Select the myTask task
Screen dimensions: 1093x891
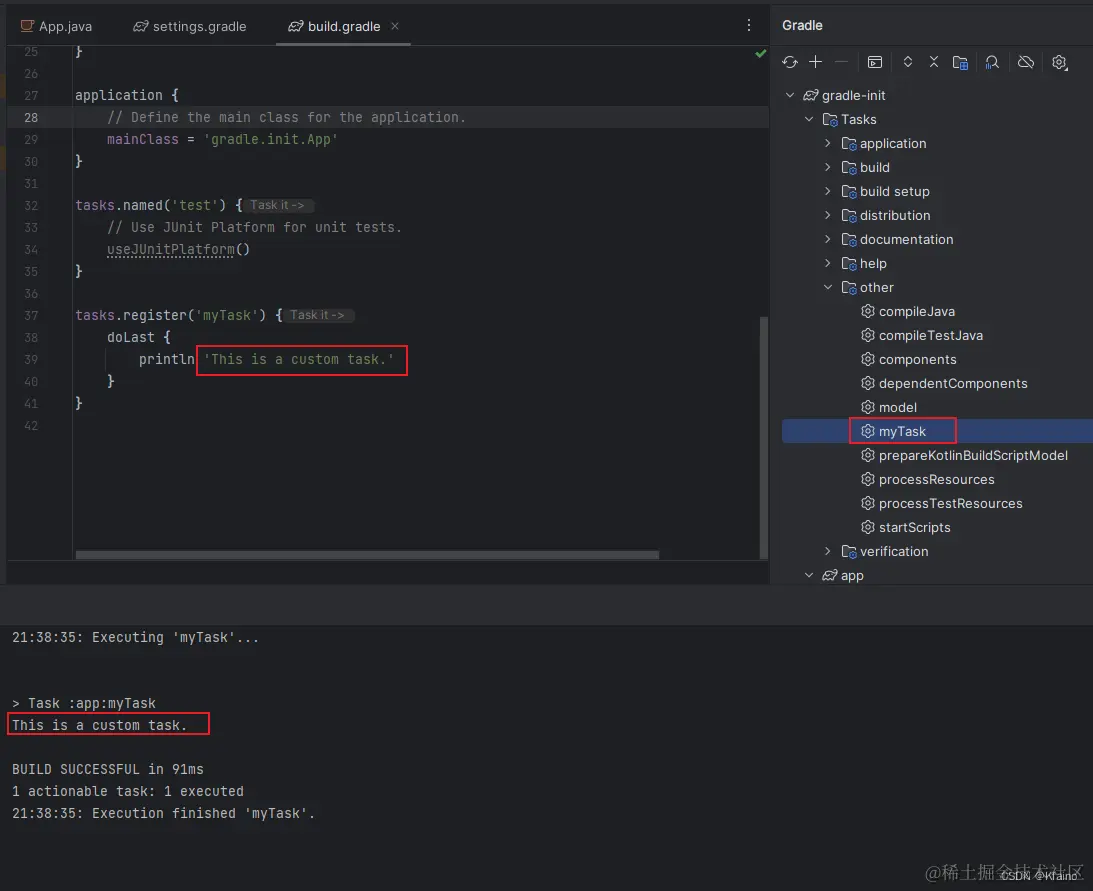pos(902,432)
